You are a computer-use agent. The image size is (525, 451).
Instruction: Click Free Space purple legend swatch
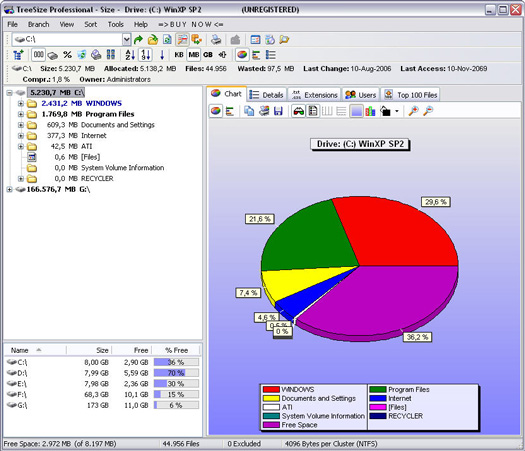(271, 425)
